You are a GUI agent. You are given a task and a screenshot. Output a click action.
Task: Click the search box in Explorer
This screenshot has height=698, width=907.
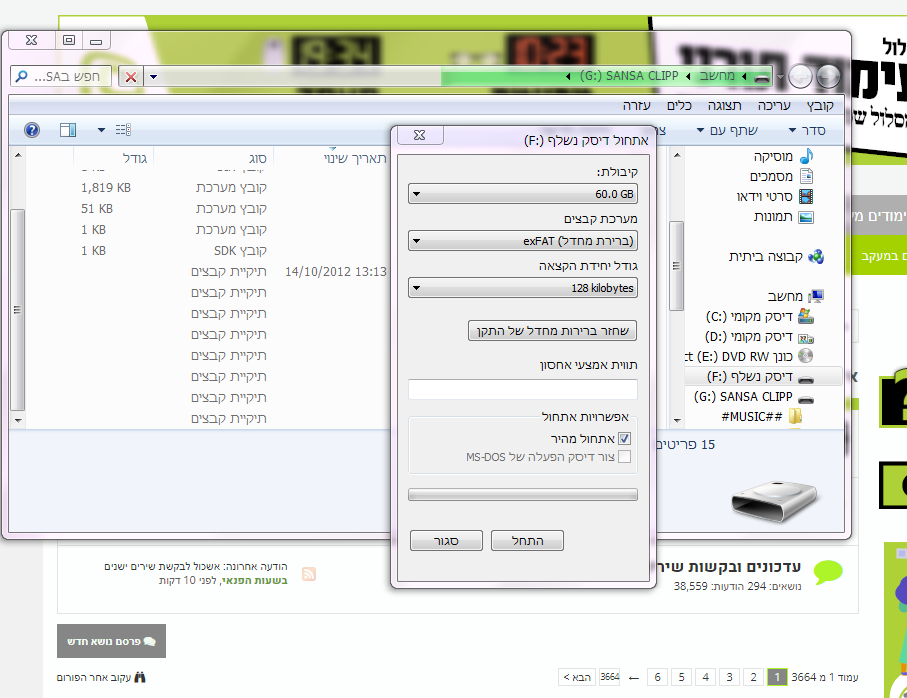(x=61, y=76)
